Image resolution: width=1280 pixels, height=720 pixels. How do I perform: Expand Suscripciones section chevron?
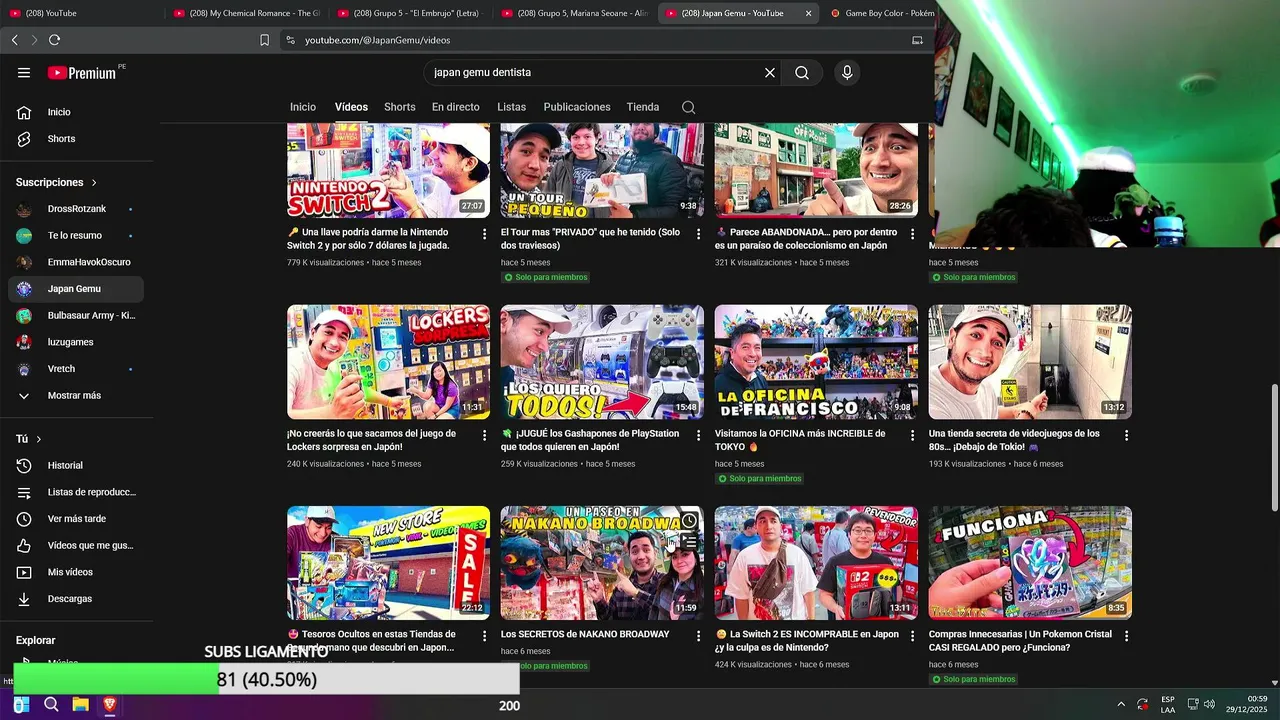tap(94, 183)
